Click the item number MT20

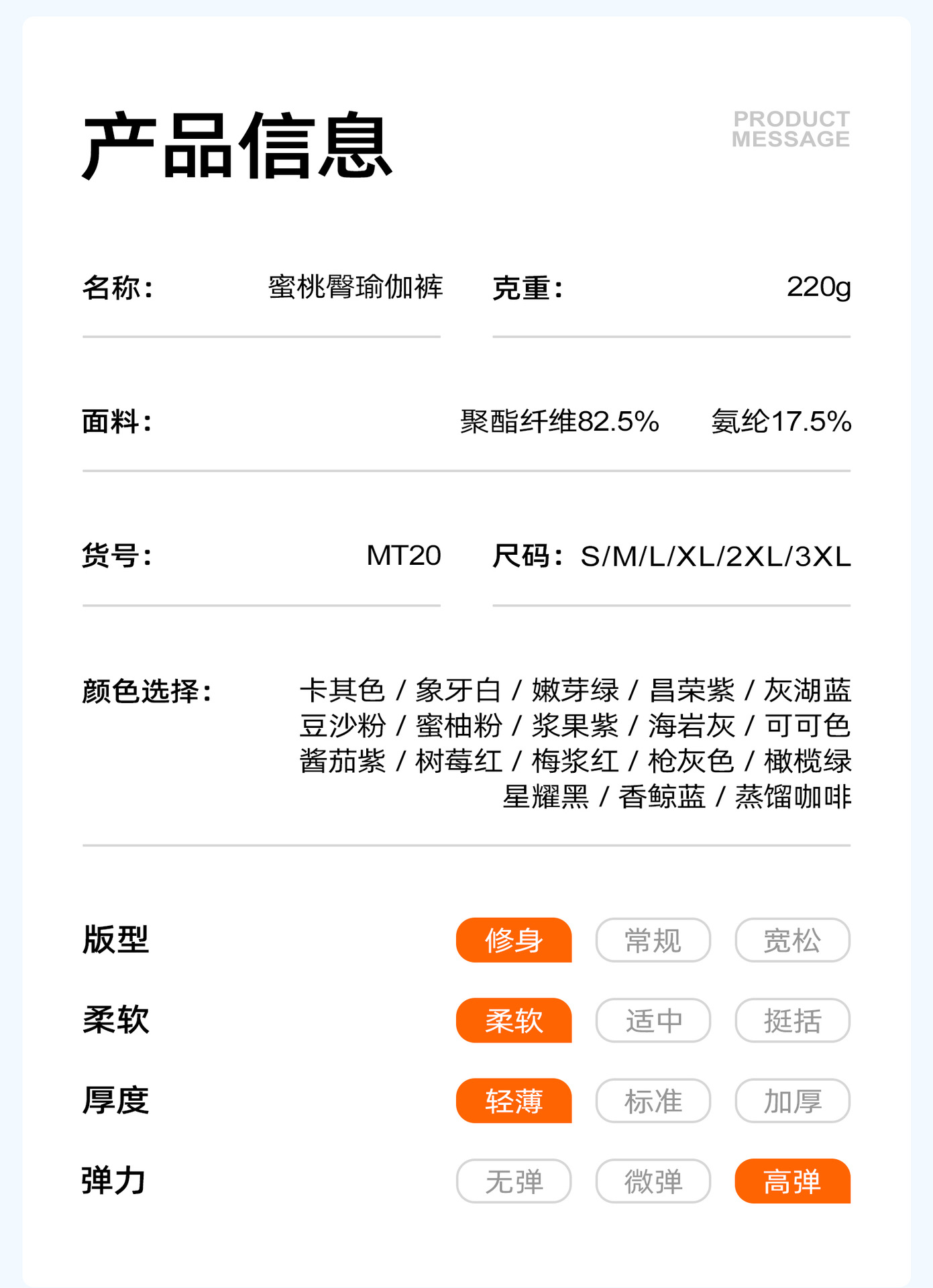(403, 555)
